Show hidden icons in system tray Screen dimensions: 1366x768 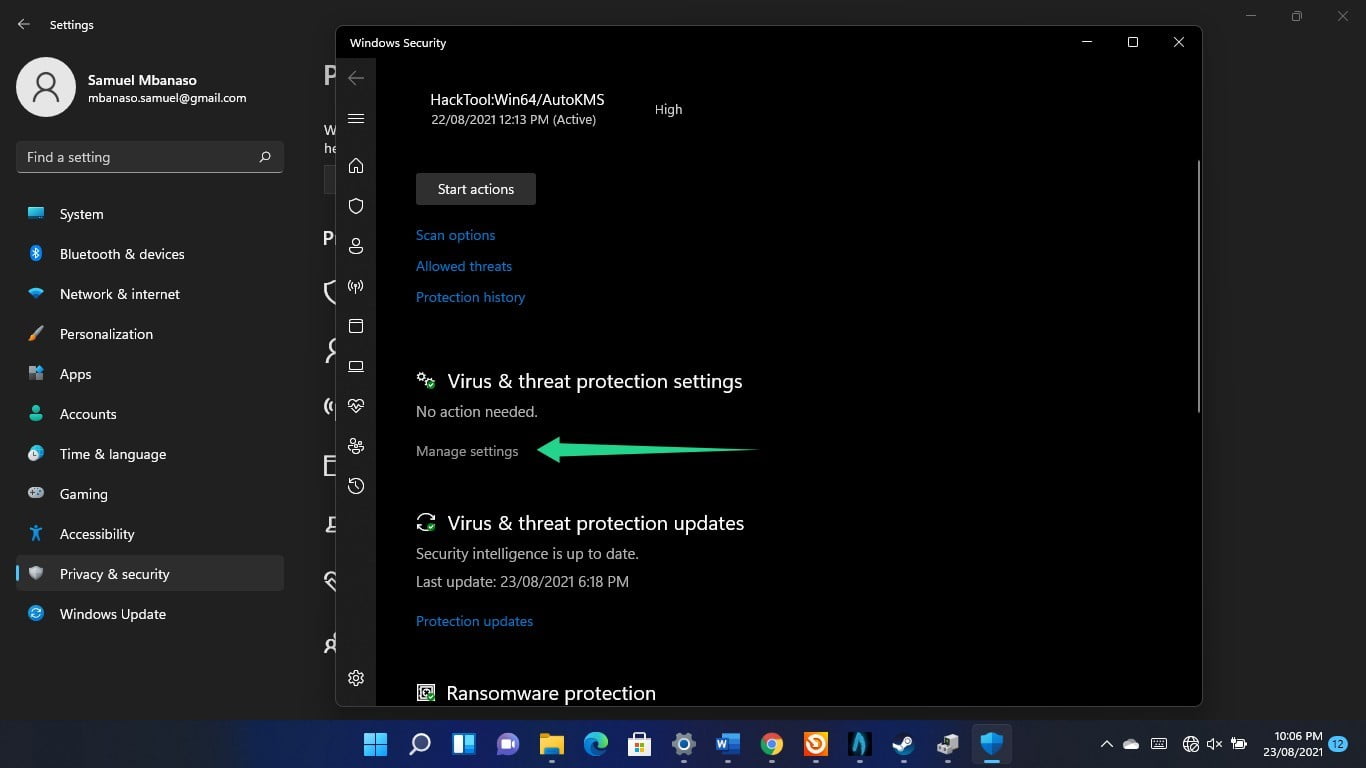coord(1107,744)
